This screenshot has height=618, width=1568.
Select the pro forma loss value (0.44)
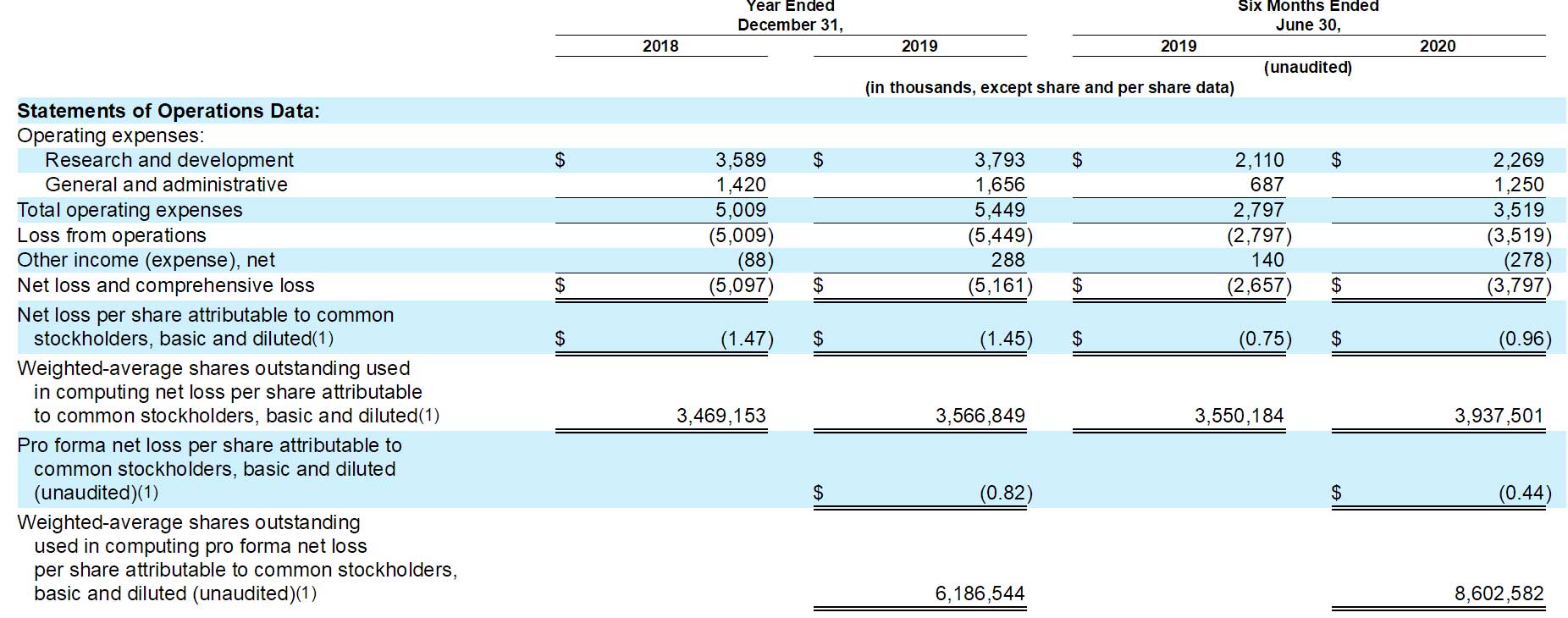coord(1525,493)
